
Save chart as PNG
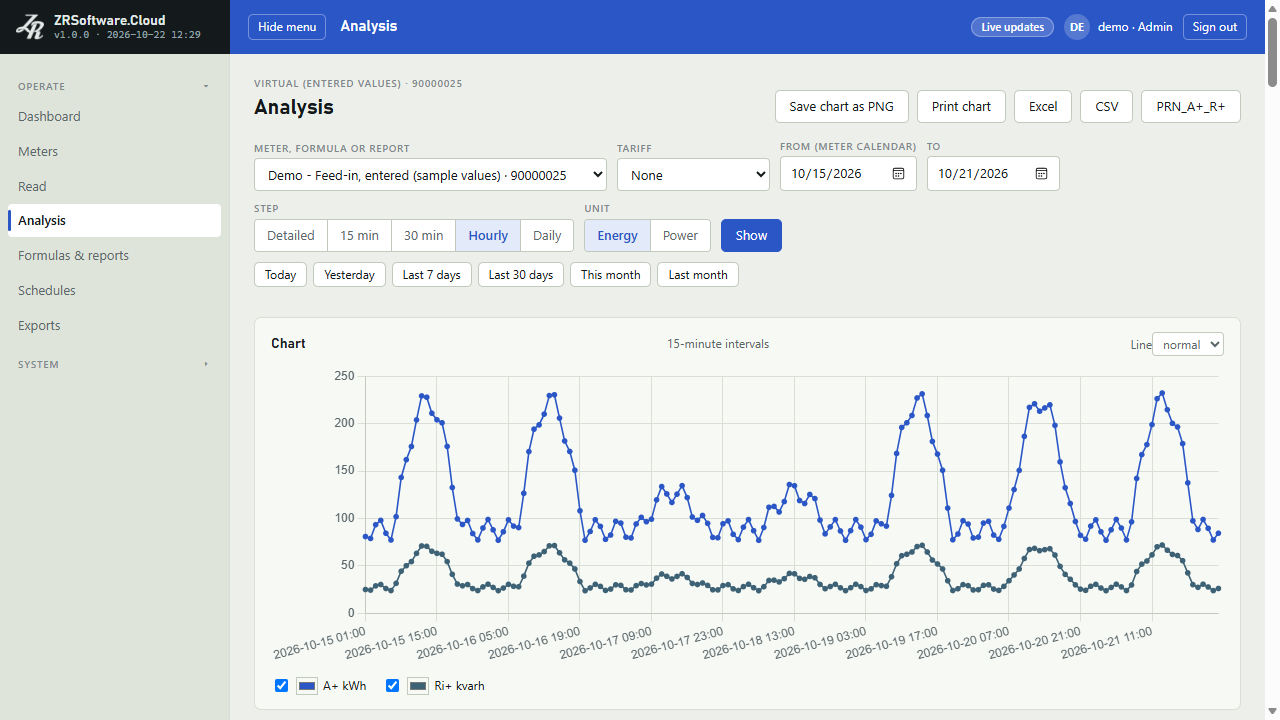pos(842,106)
